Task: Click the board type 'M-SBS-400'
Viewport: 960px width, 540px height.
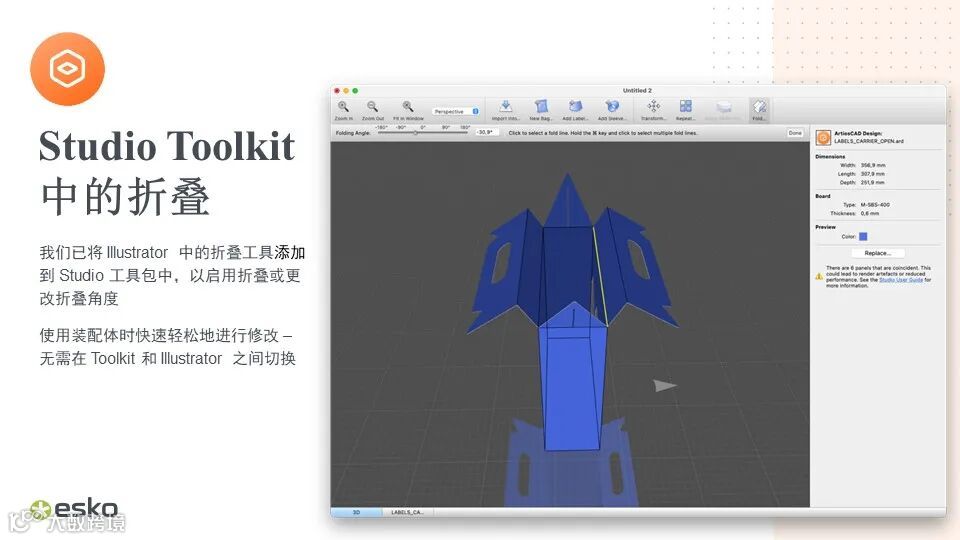Action: pos(875,204)
